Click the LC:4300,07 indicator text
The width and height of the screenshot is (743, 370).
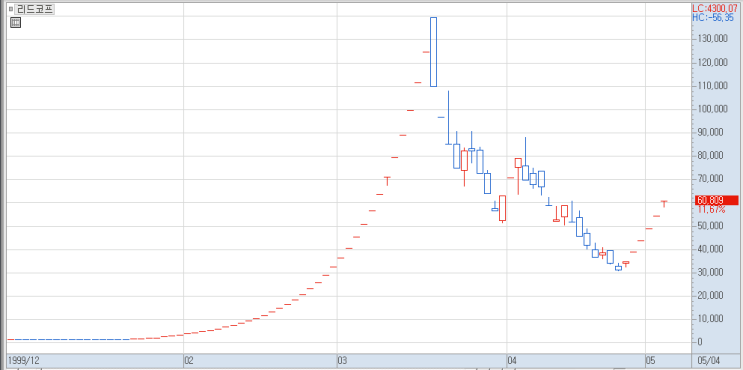[716, 8]
